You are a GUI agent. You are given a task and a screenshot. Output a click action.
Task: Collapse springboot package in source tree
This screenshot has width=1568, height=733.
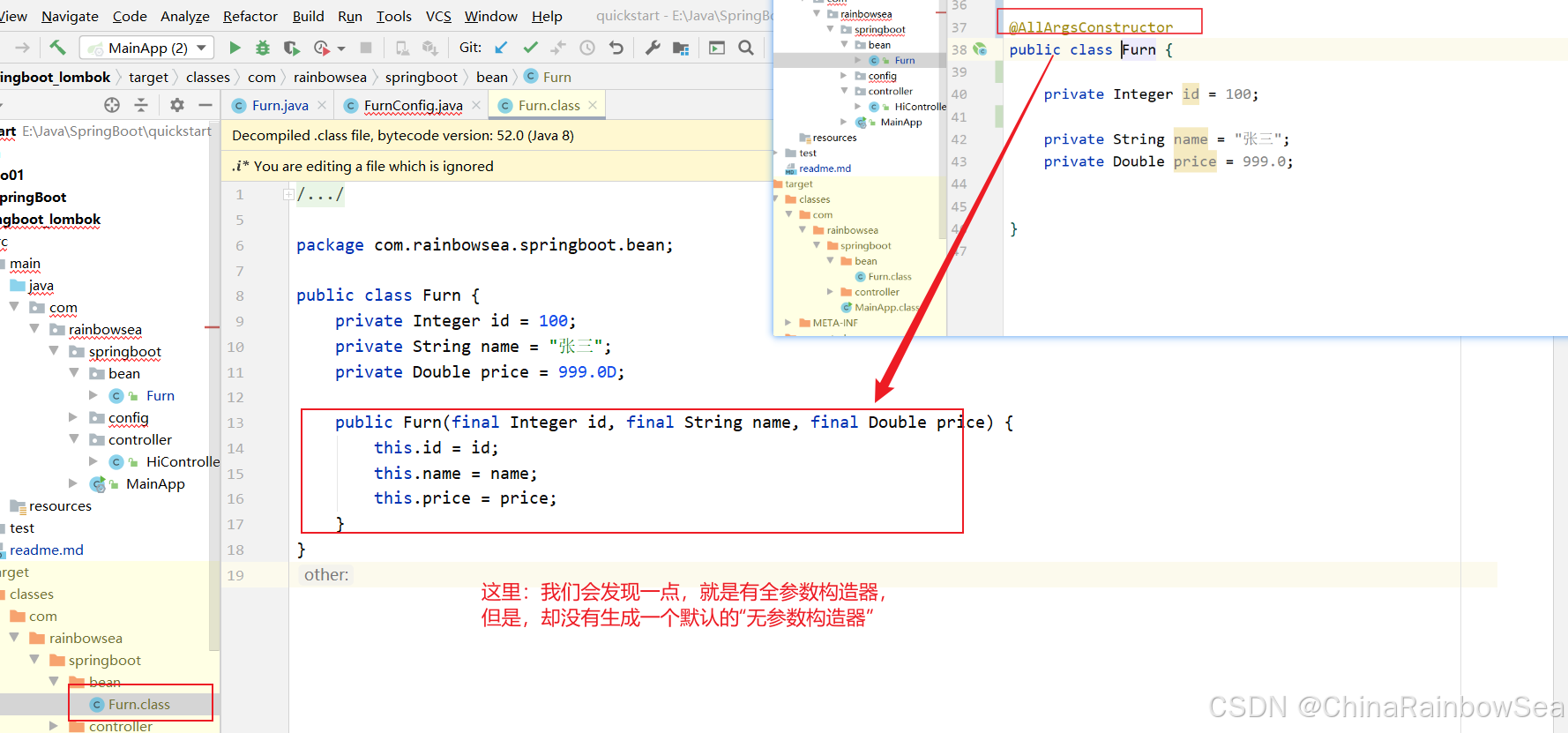[x=54, y=351]
